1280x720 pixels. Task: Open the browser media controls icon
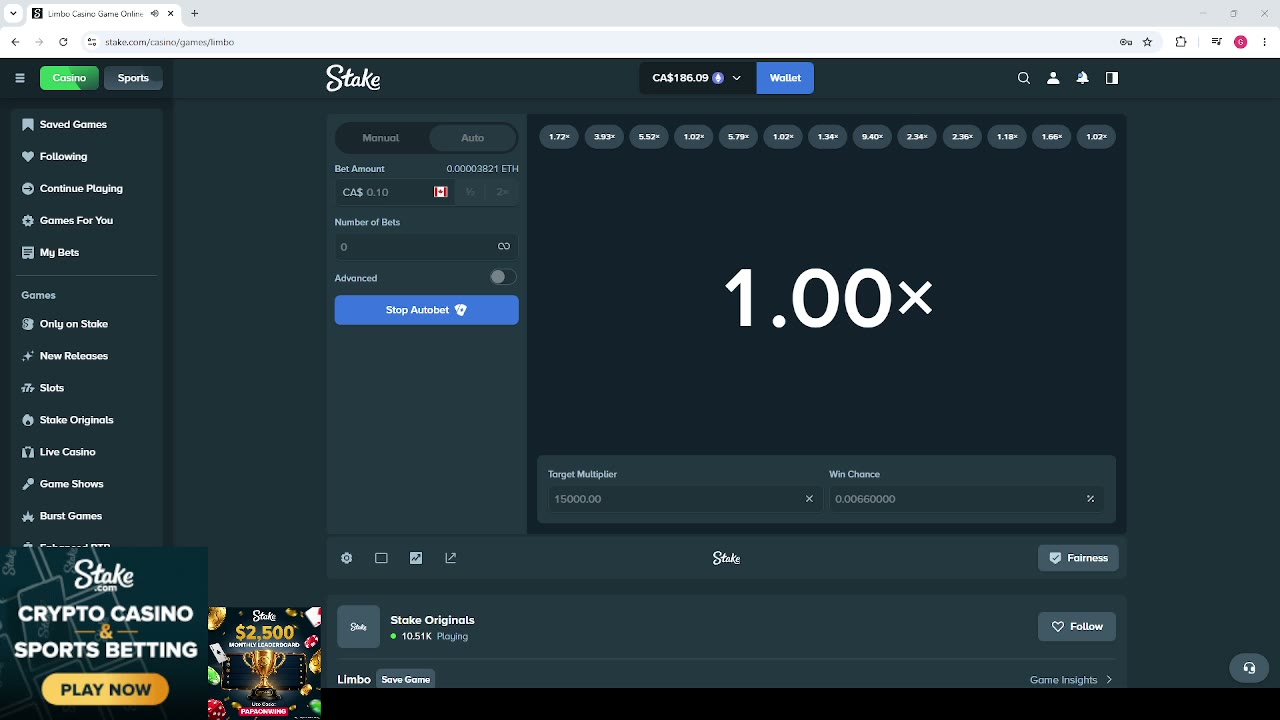[1216, 42]
